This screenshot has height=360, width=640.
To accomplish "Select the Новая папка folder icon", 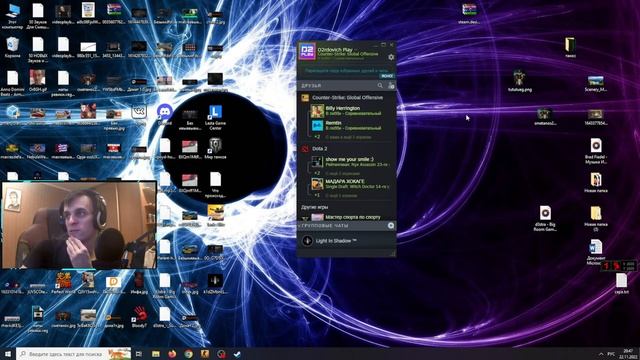I will [x=596, y=182].
